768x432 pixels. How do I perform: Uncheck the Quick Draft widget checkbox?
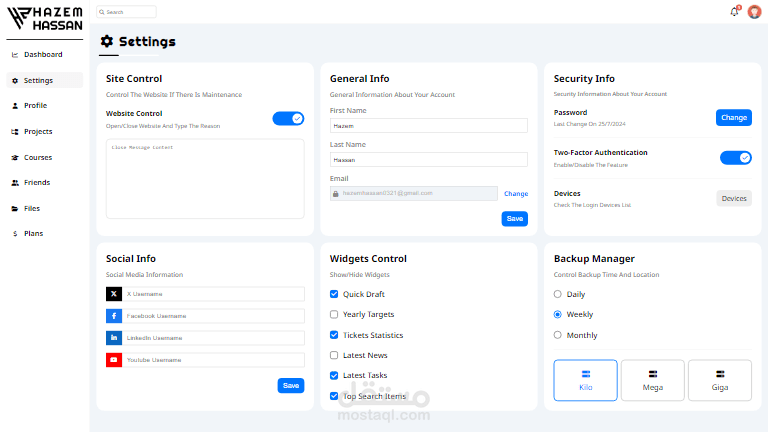click(x=334, y=294)
